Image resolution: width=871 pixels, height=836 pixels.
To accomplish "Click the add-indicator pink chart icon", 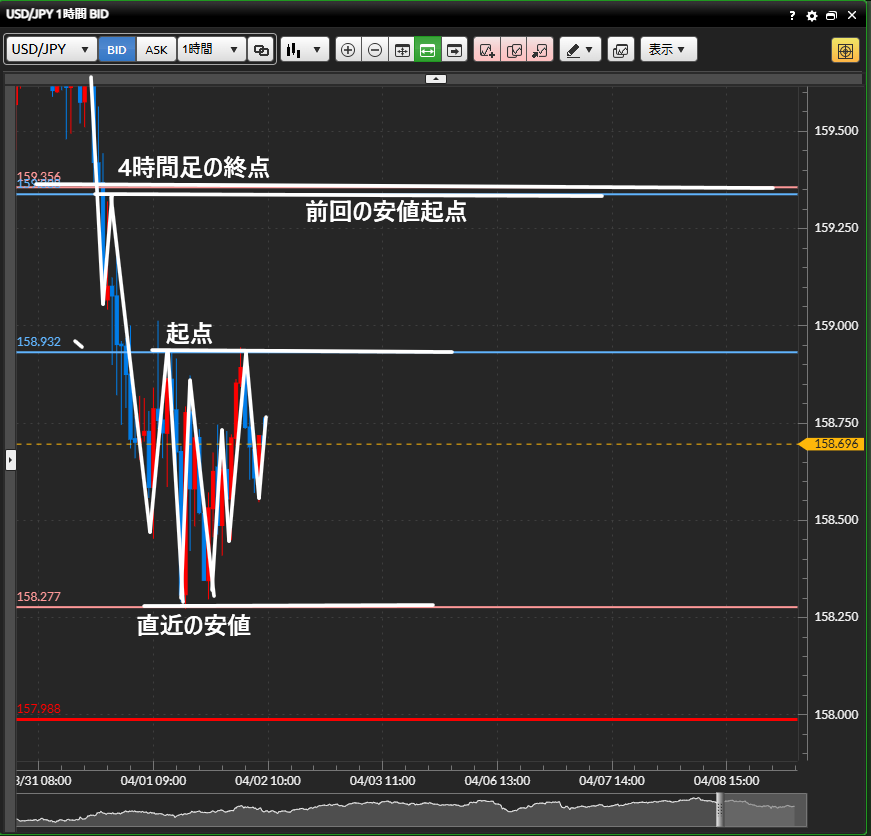I will click(487, 50).
